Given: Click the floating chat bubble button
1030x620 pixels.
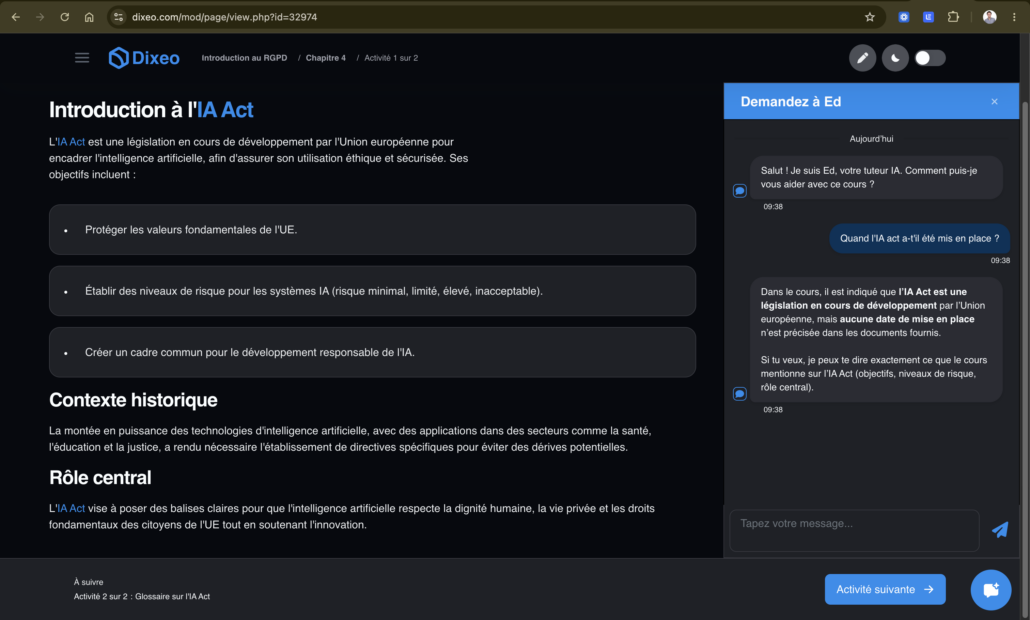Looking at the screenshot, I should coord(991,589).
